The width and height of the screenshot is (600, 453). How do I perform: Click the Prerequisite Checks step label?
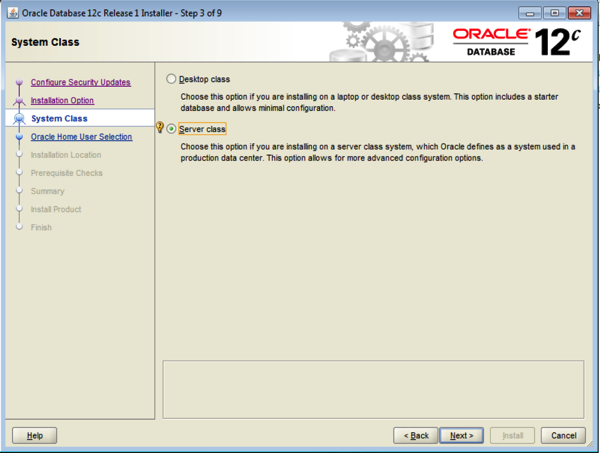(x=67, y=173)
